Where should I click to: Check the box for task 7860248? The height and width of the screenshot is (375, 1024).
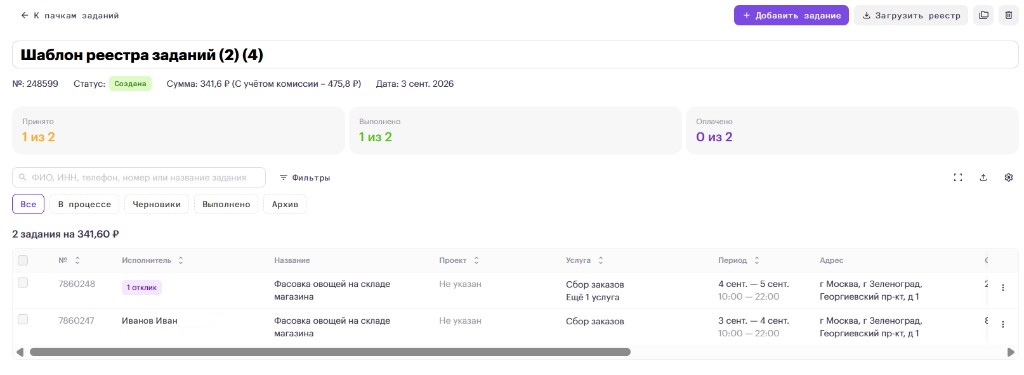tap(23, 282)
